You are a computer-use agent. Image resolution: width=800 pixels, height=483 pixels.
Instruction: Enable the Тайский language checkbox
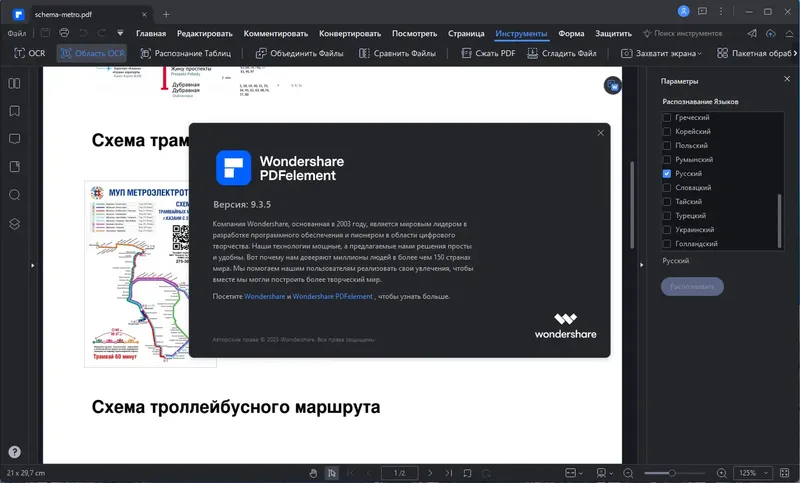666,201
